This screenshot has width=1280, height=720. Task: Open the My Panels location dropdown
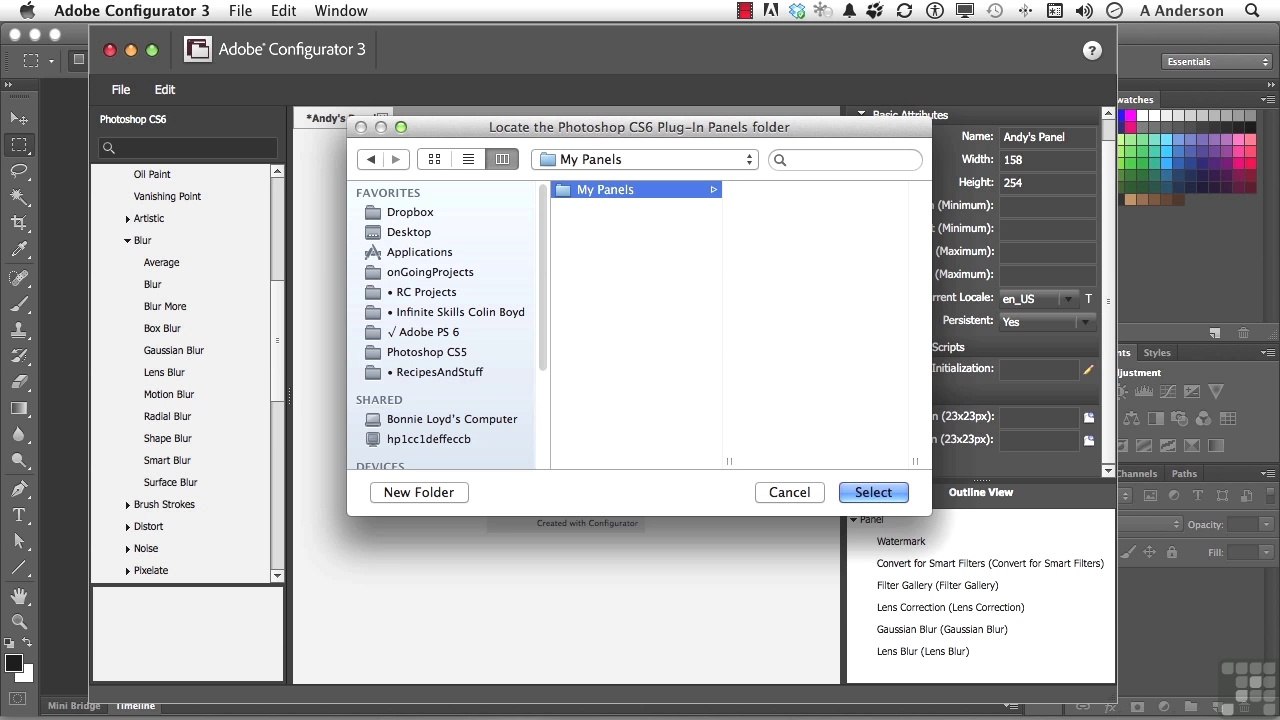(645, 159)
